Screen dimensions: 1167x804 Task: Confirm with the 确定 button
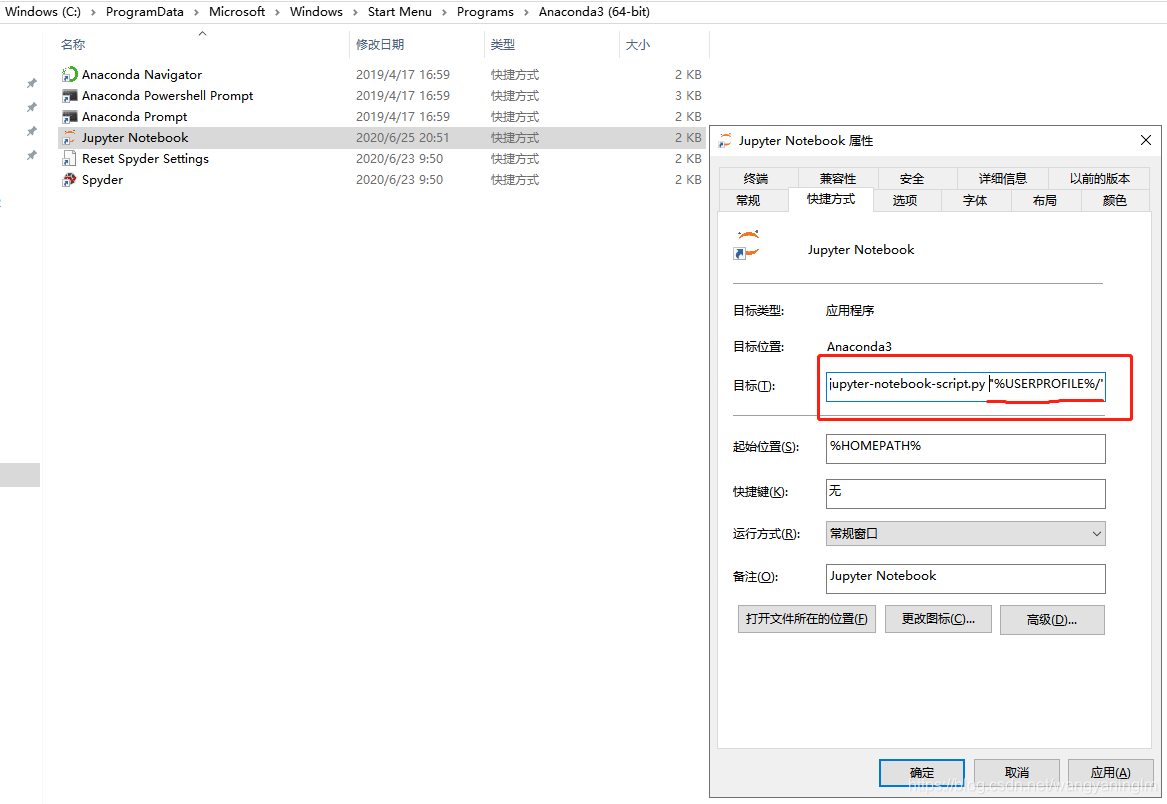921,773
